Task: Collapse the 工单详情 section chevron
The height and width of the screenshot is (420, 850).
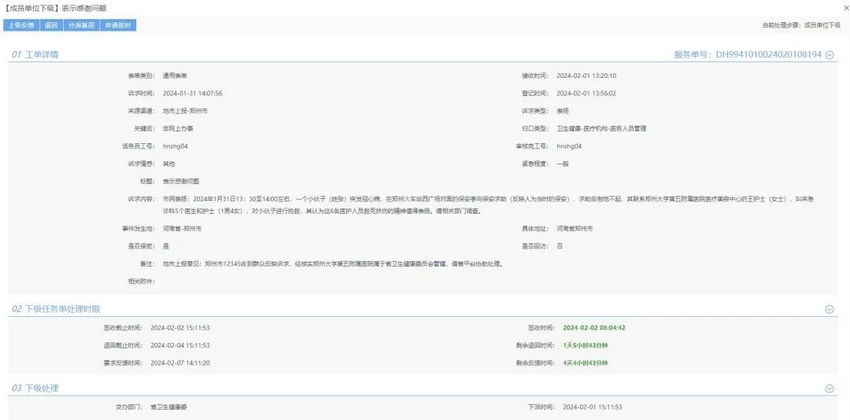Action: pyautogui.click(x=830, y=54)
